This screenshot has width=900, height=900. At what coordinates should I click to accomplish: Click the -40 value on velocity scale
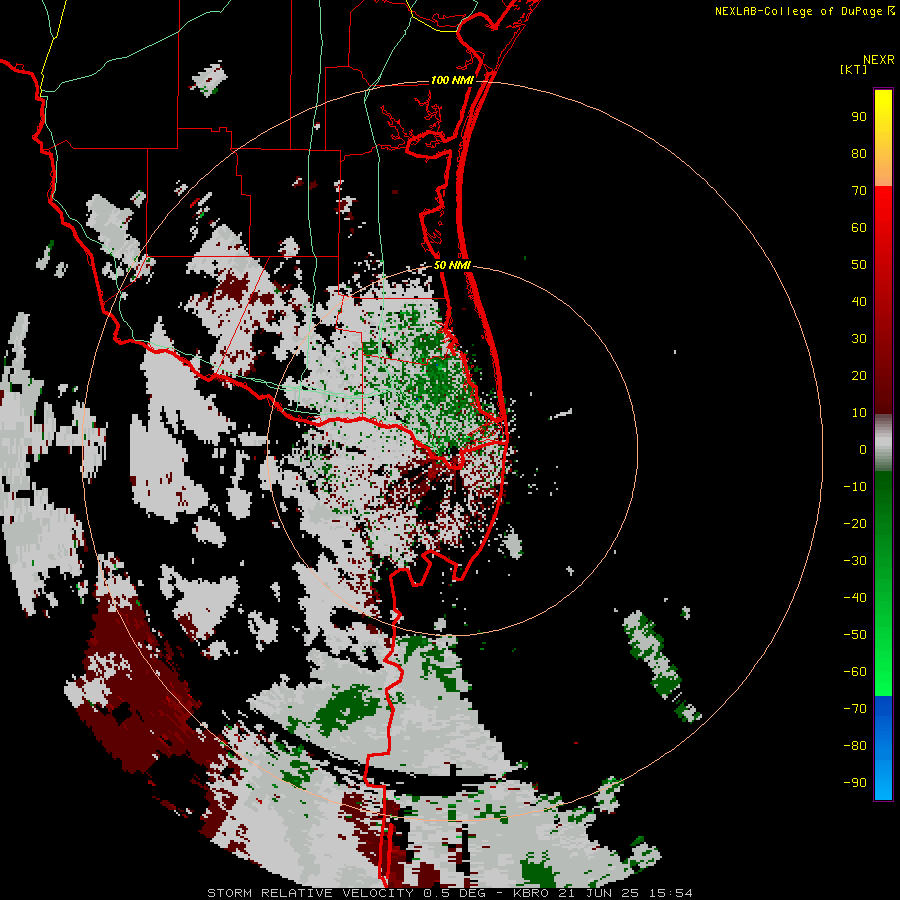point(855,598)
